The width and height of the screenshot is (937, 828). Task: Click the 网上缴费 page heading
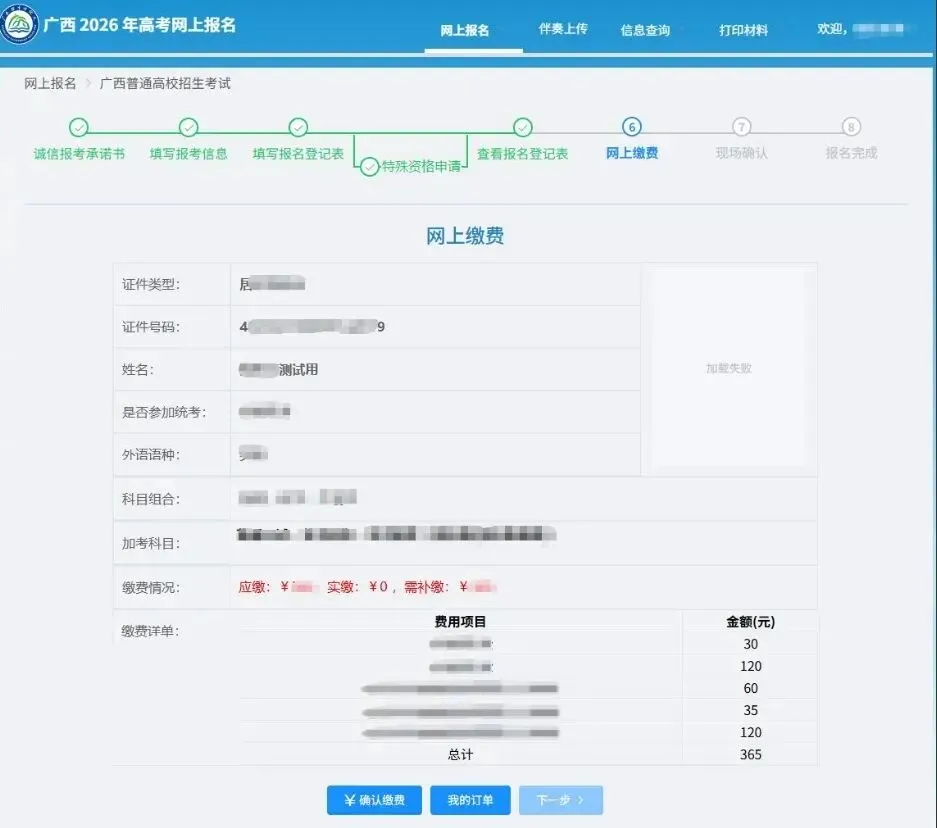point(465,235)
